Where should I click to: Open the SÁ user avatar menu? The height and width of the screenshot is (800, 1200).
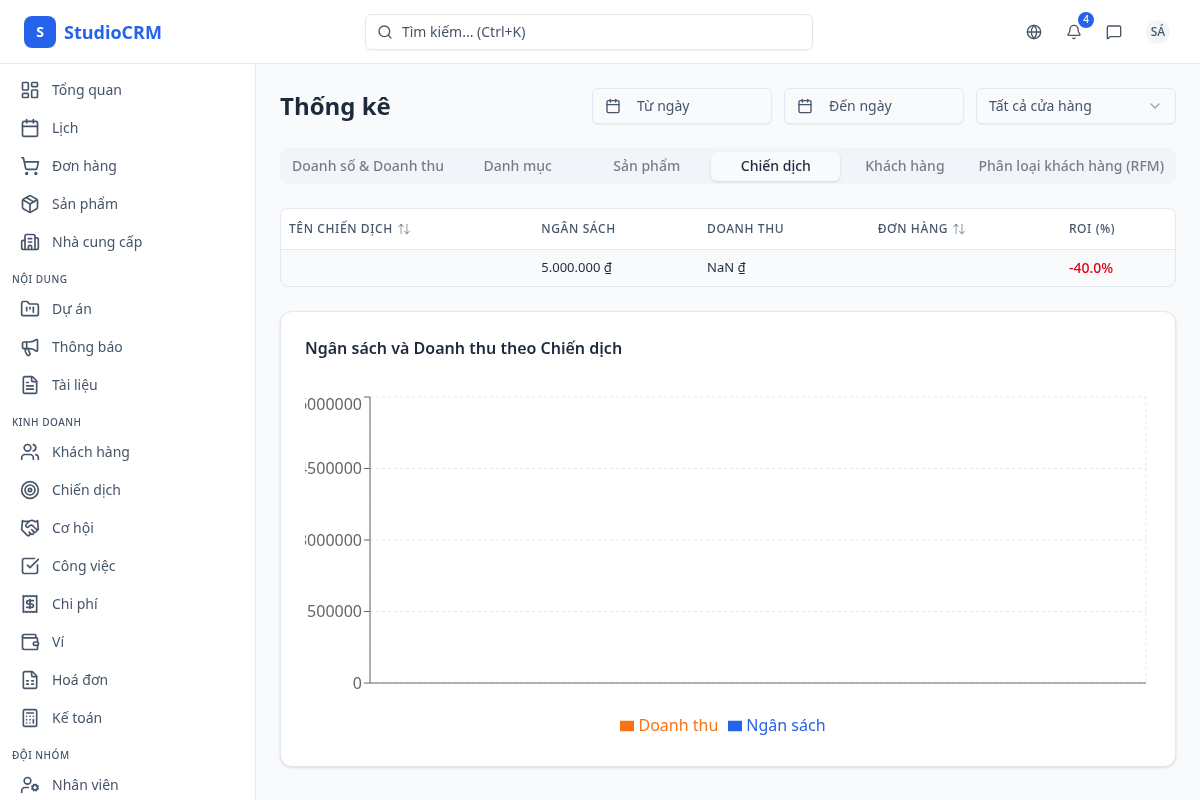[x=1157, y=32]
